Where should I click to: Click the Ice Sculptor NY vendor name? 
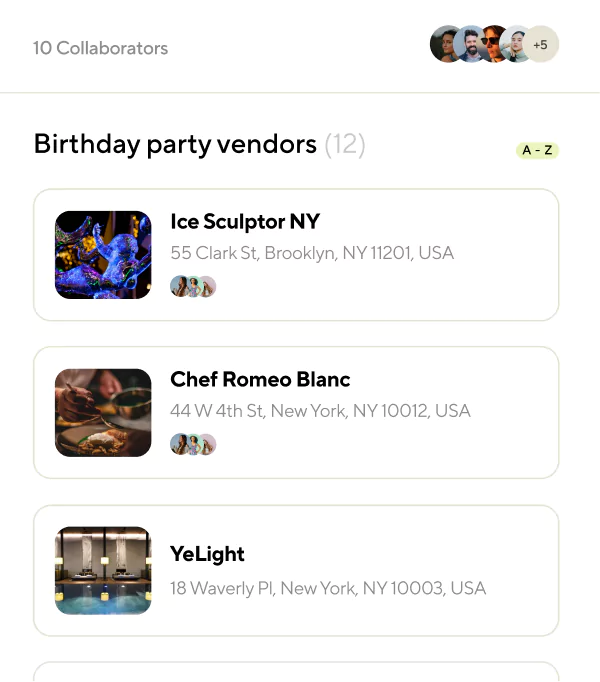click(245, 222)
